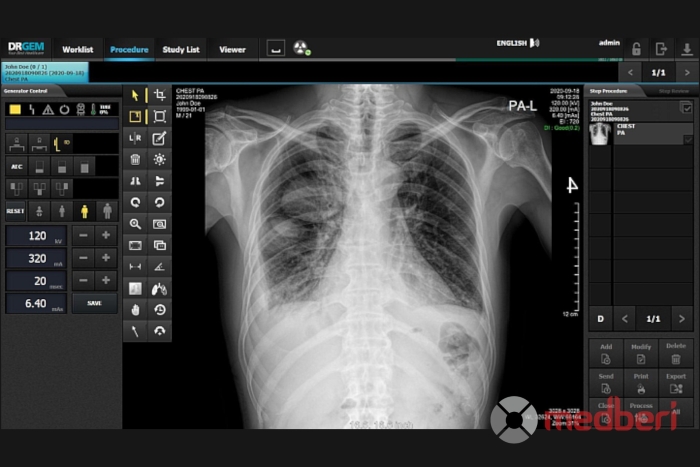Switch to the Study List tab

pos(181,49)
